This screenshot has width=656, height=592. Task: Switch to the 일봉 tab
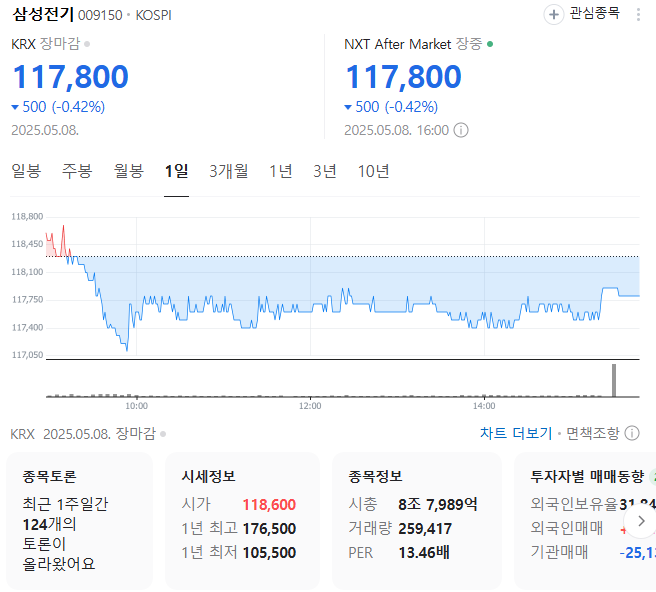(x=26, y=171)
